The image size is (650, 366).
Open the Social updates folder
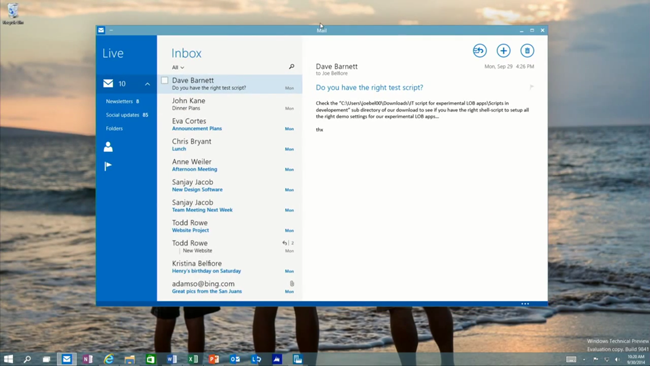pos(127,115)
